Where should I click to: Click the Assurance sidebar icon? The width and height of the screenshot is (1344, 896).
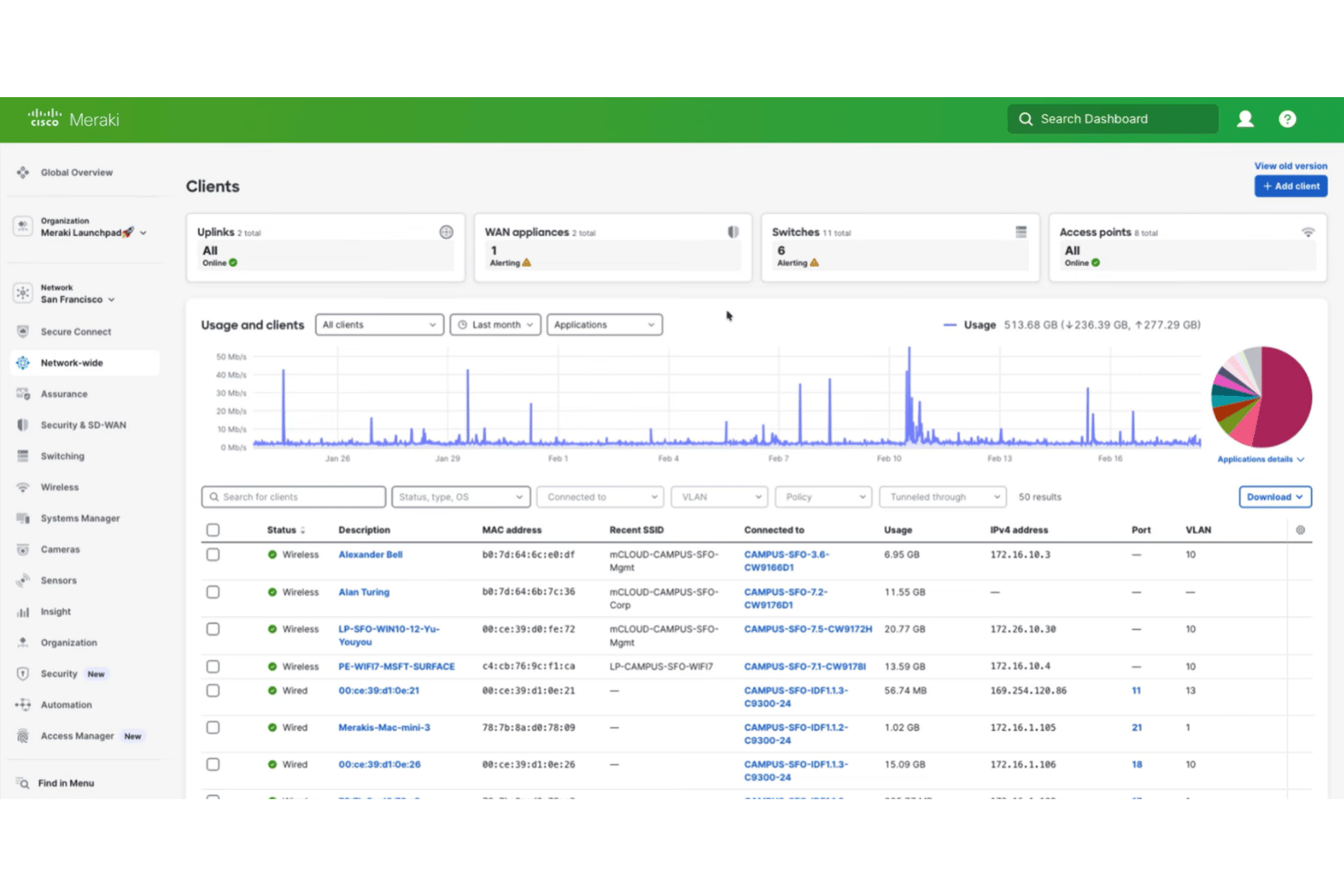[x=23, y=394]
